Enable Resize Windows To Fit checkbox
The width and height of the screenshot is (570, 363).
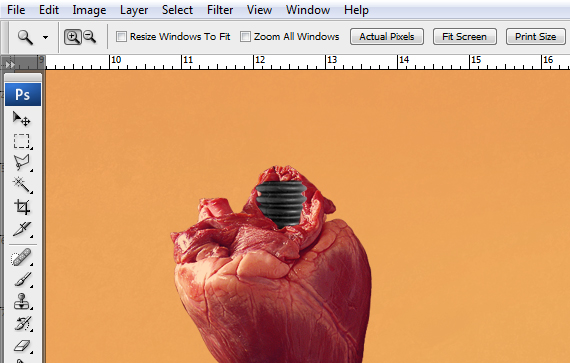121,36
